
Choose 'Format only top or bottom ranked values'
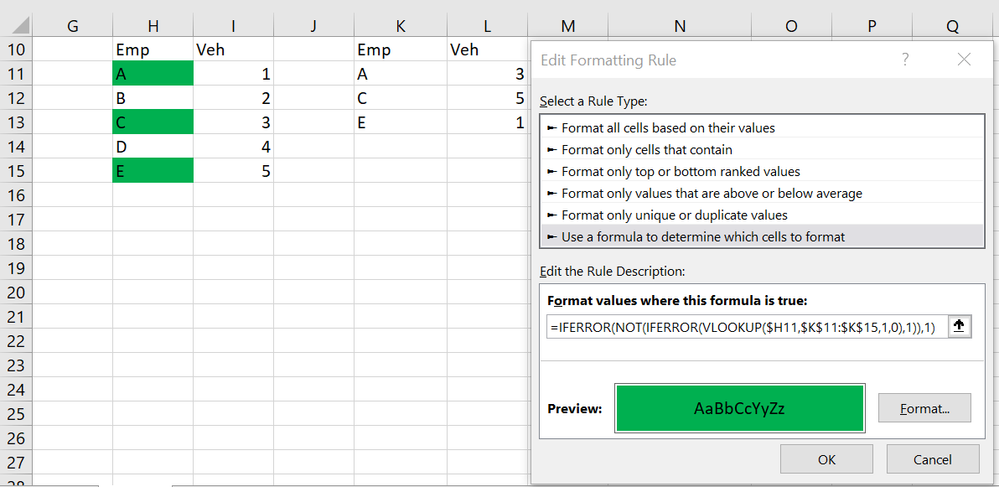click(x=681, y=172)
